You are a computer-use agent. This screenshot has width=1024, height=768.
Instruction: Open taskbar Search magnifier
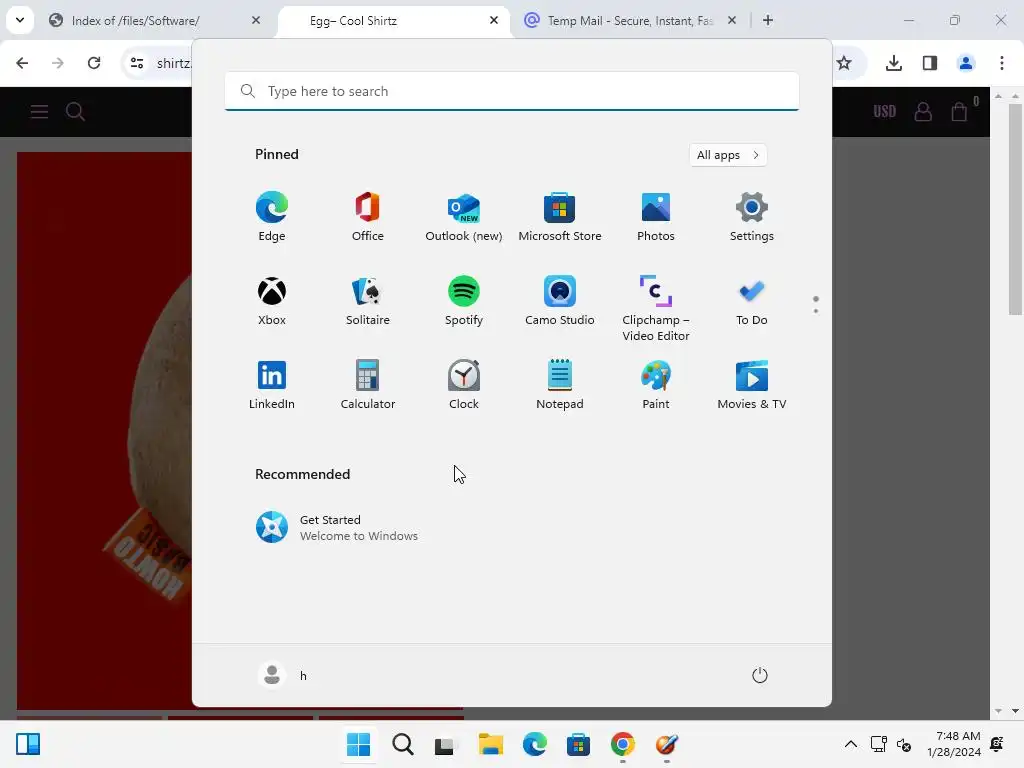[402, 744]
